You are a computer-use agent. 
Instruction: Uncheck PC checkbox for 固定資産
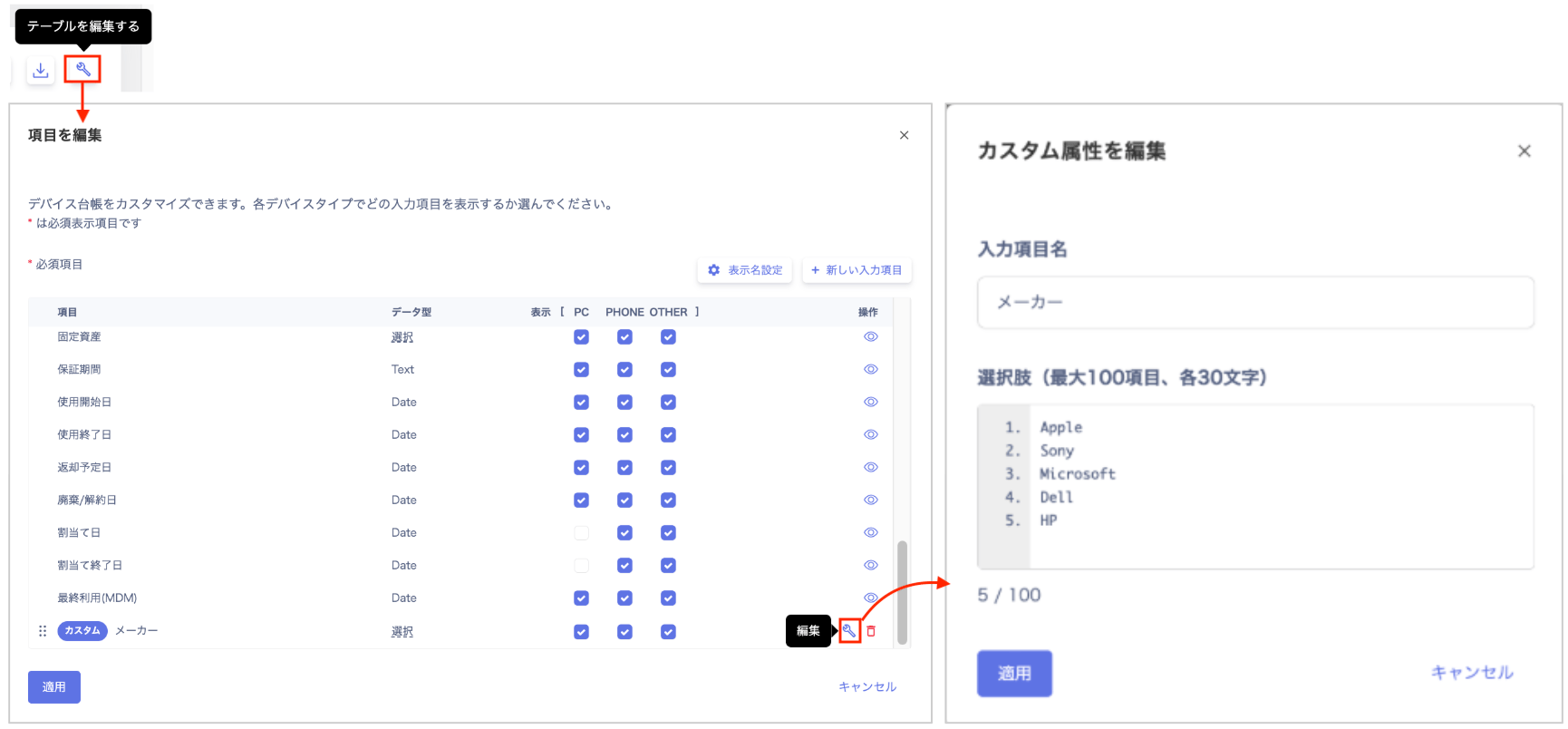582,337
